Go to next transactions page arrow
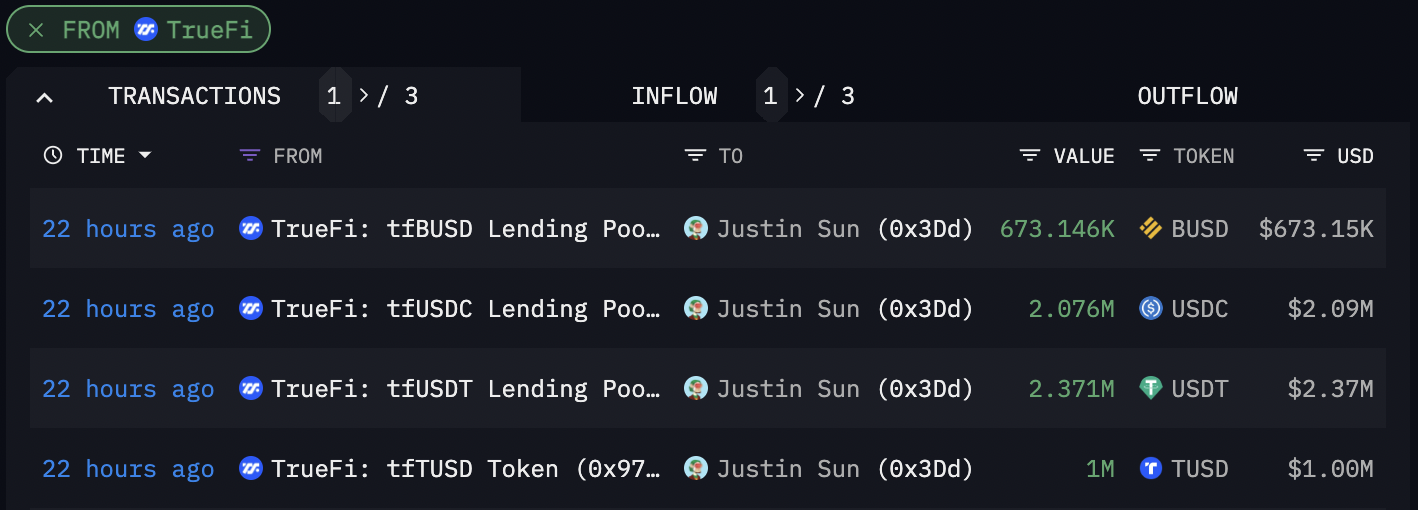This screenshot has height=510, width=1418. 364,96
